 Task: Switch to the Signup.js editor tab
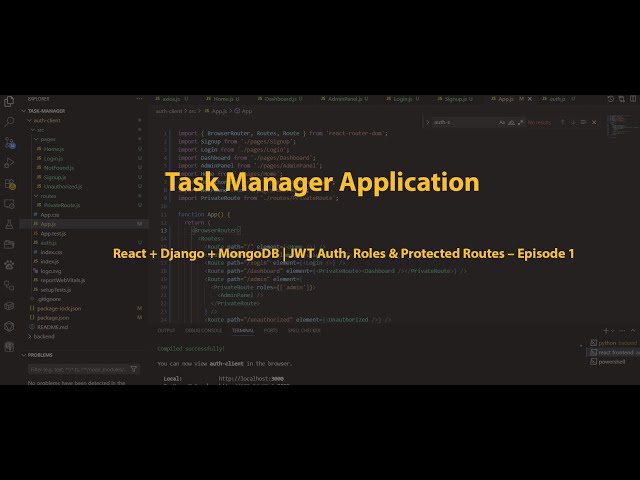click(x=455, y=99)
